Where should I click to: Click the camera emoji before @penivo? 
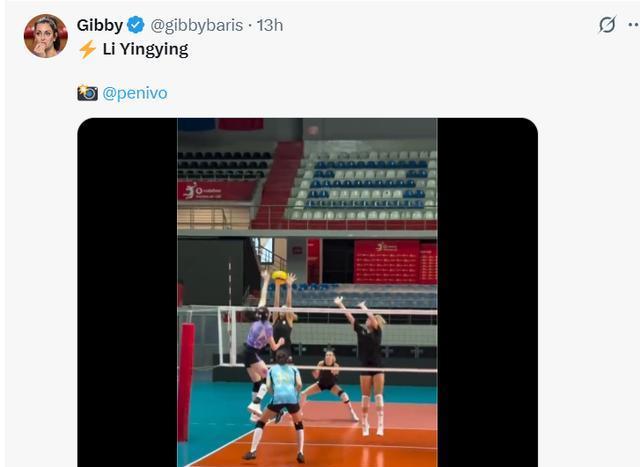(x=87, y=93)
